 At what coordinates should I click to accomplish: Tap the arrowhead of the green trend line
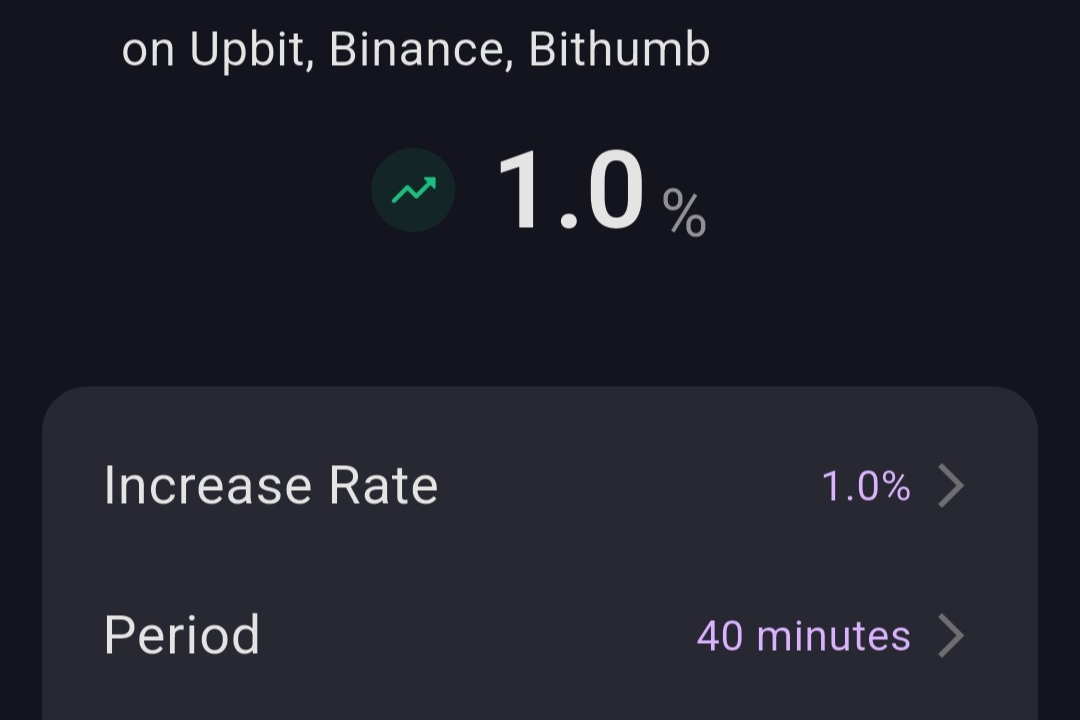432,178
